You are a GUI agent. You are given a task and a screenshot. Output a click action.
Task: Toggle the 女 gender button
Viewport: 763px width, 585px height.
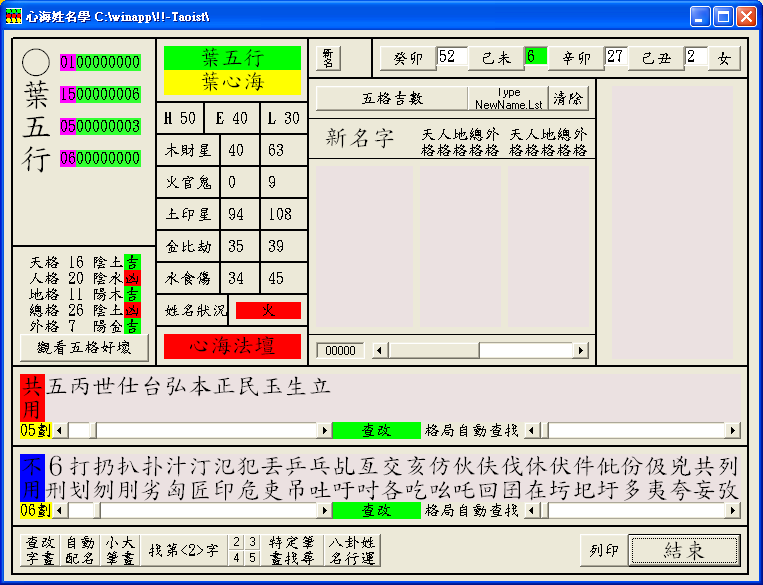tap(724, 58)
